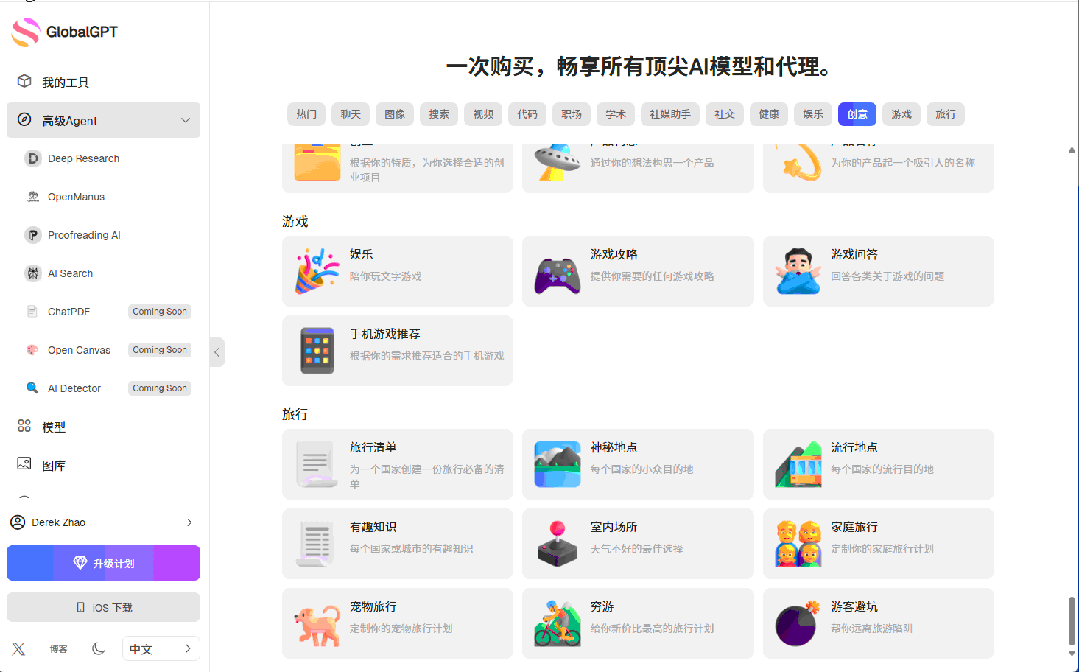Open the 模型 models section

point(54,426)
